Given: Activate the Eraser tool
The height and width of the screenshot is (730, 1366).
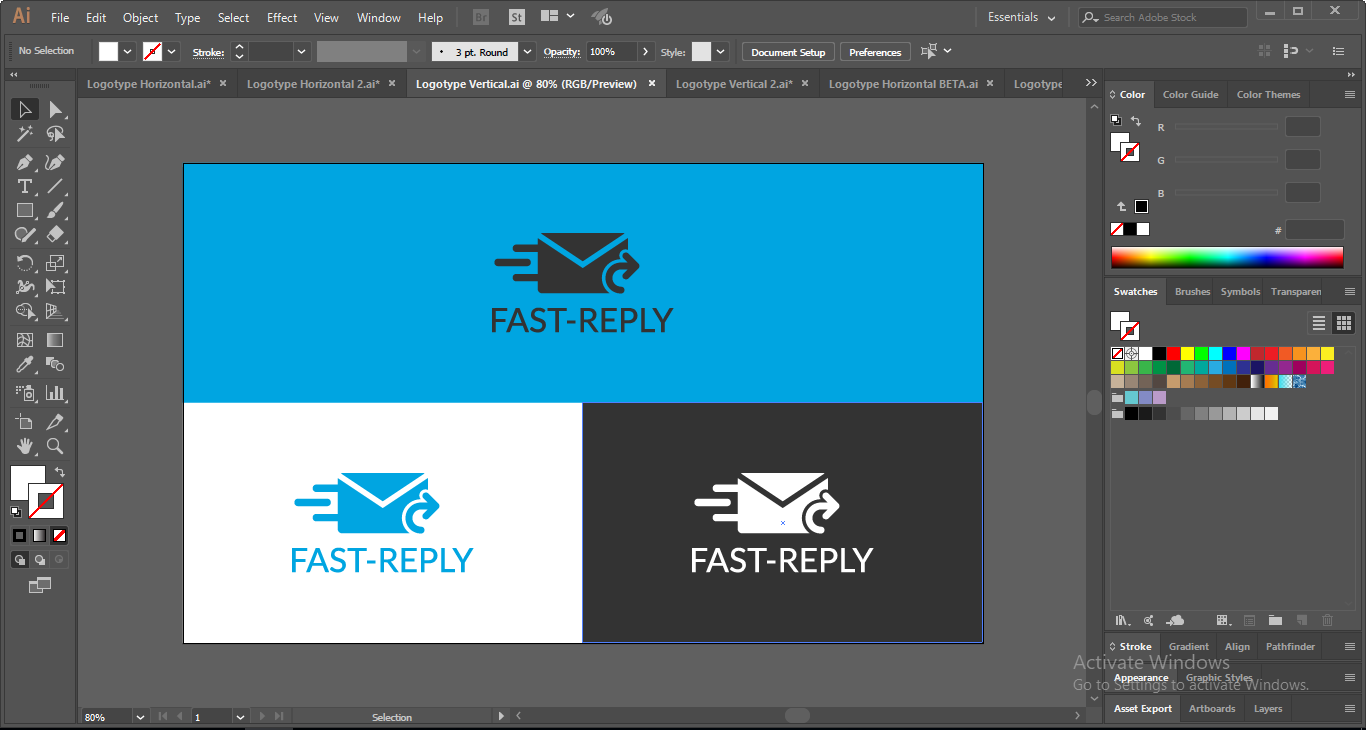Looking at the screenshot, I should click(56, 234).
